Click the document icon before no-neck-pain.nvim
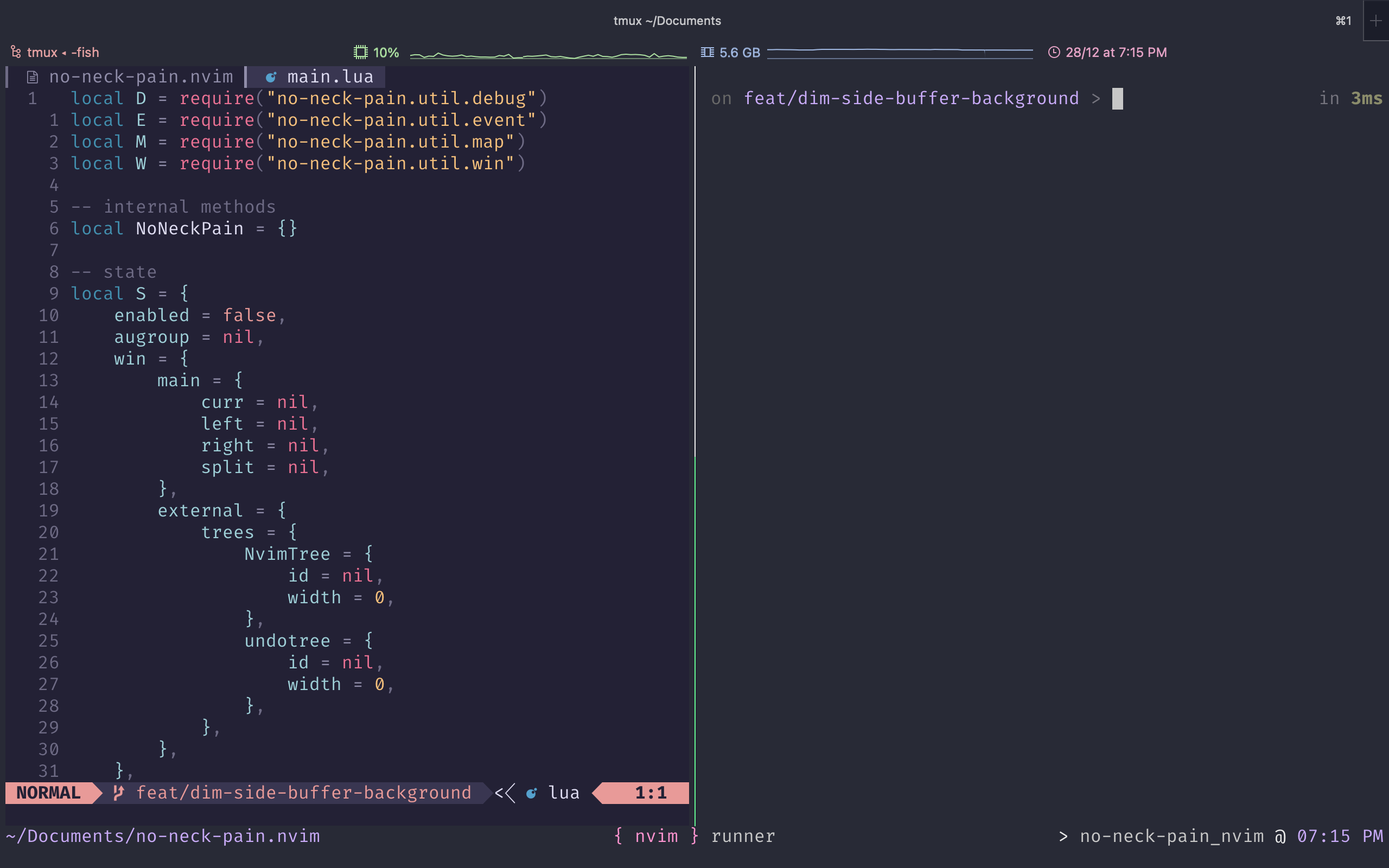Viewport: 1389px width, 868px height. (32, 76)
